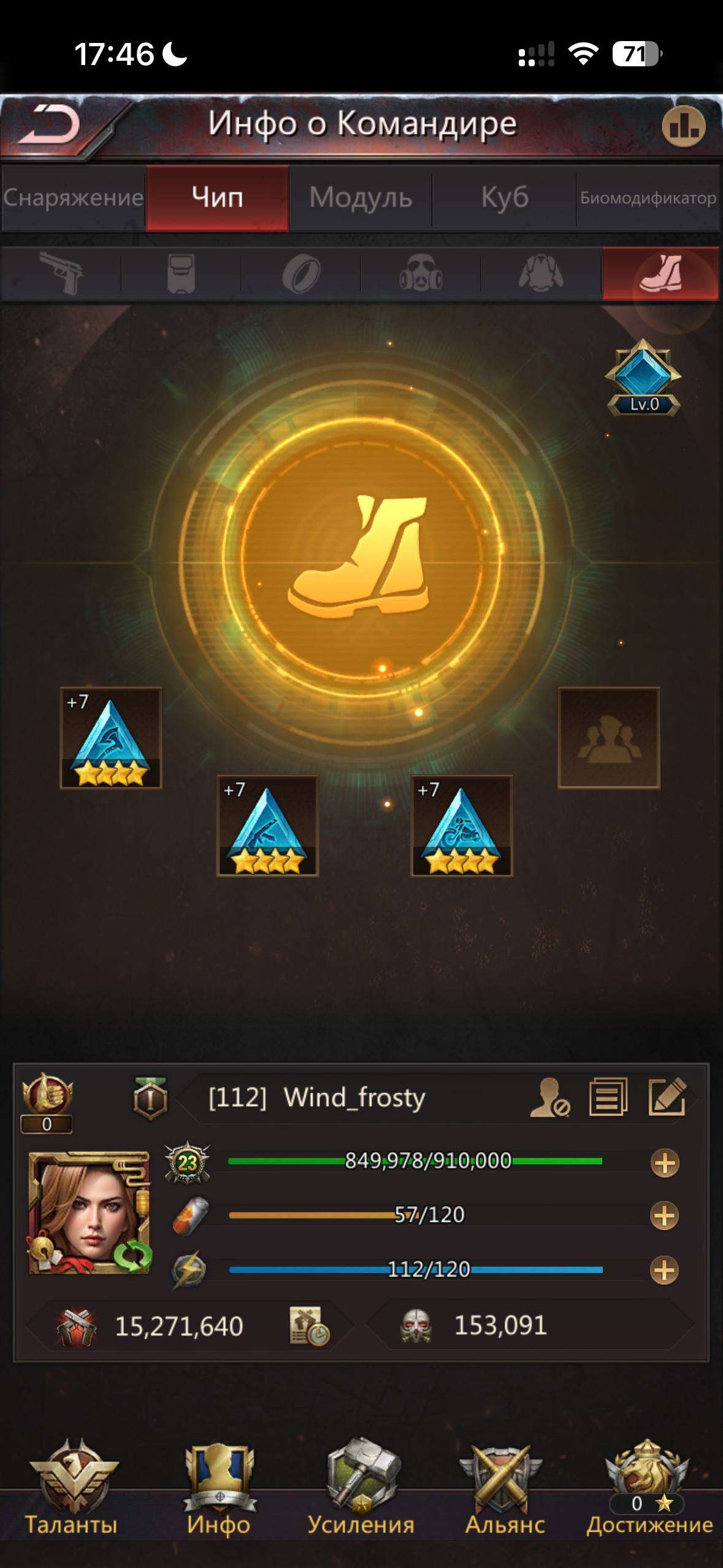Open the blue diamond Lv.0 icon

tap(644, 377)
